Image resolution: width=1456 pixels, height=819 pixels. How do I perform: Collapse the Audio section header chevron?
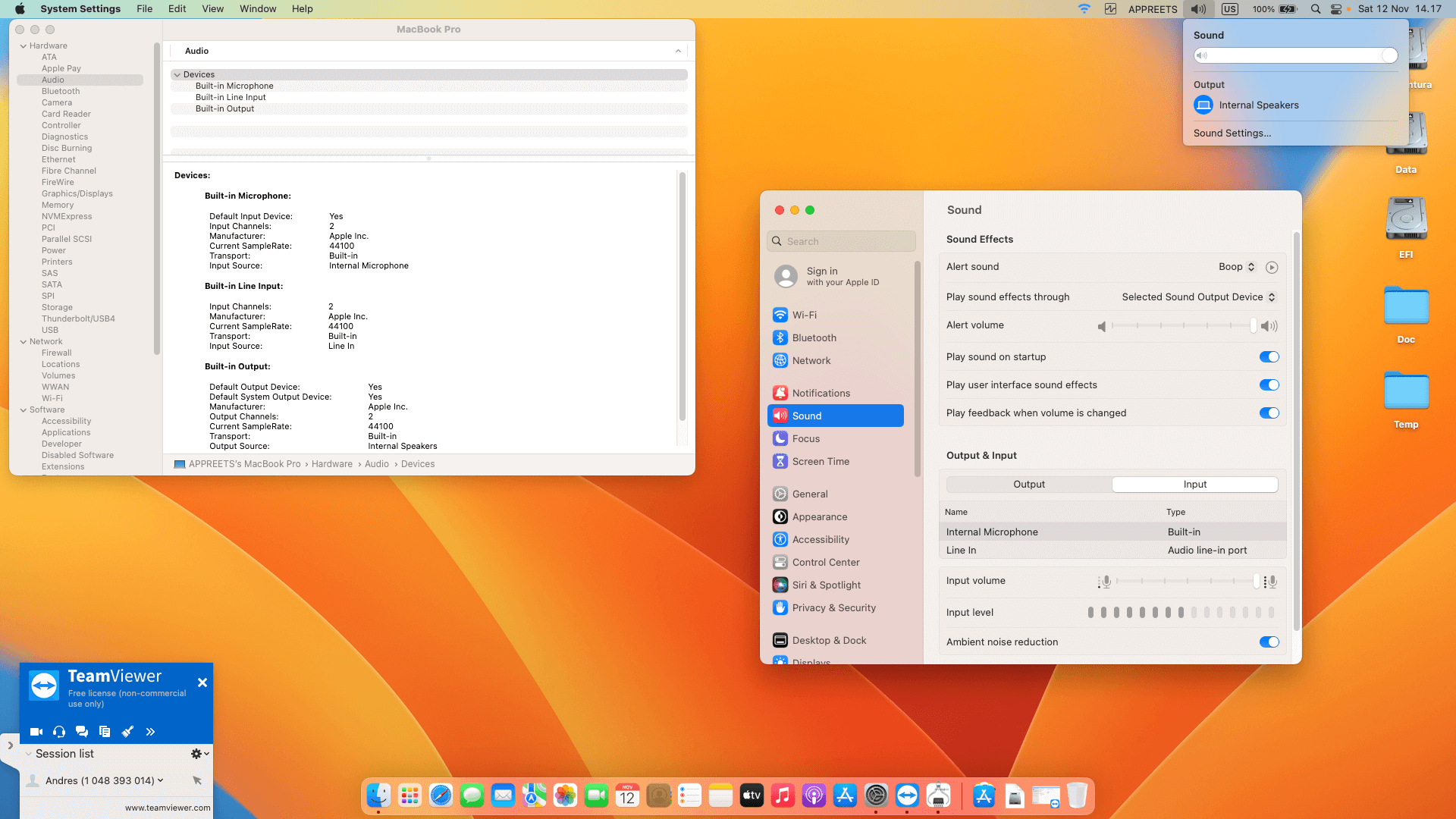pyautogui.click(x=678, y=52)
